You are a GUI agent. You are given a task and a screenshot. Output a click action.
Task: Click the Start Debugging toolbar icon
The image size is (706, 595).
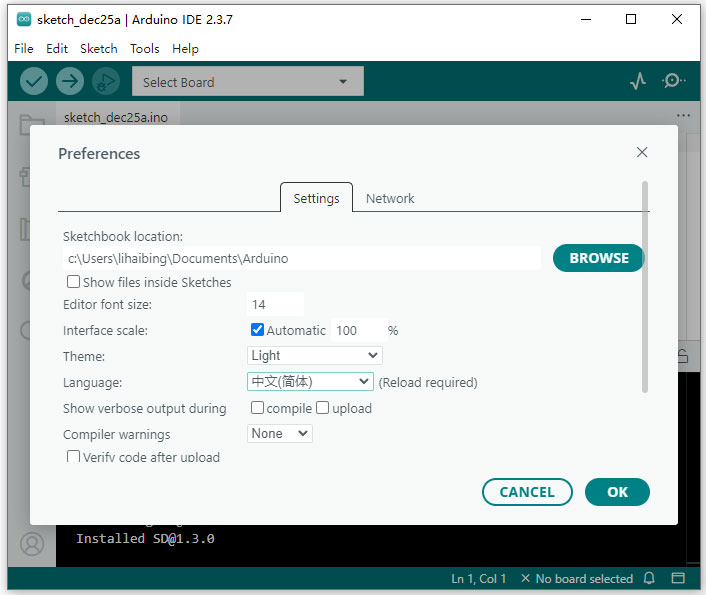106,82
